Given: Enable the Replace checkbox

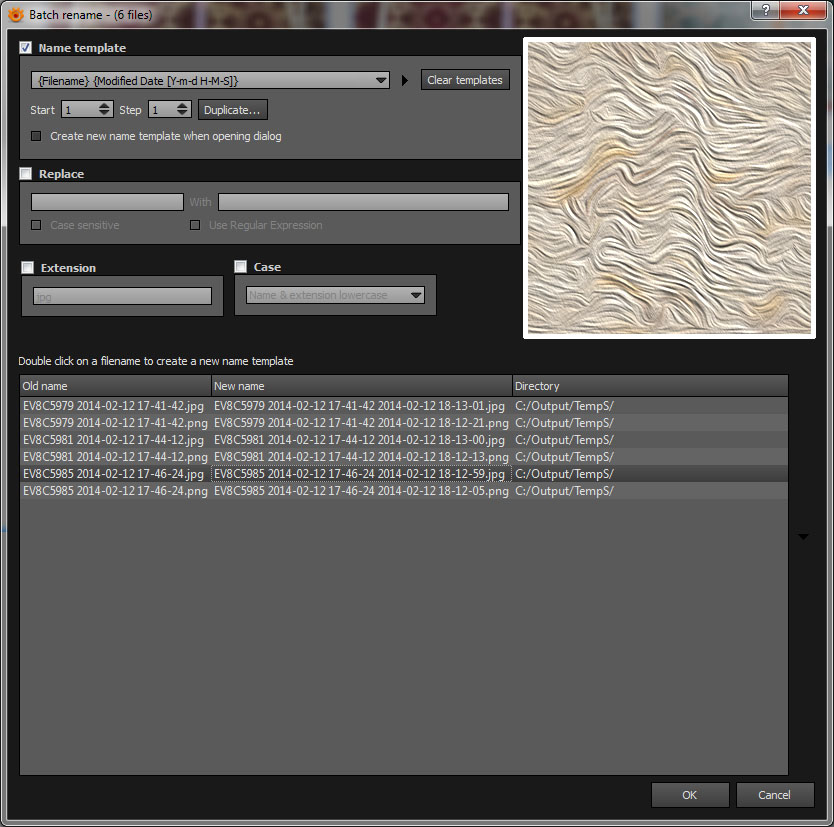Looking at the screenshot, I should pos(26,174).
